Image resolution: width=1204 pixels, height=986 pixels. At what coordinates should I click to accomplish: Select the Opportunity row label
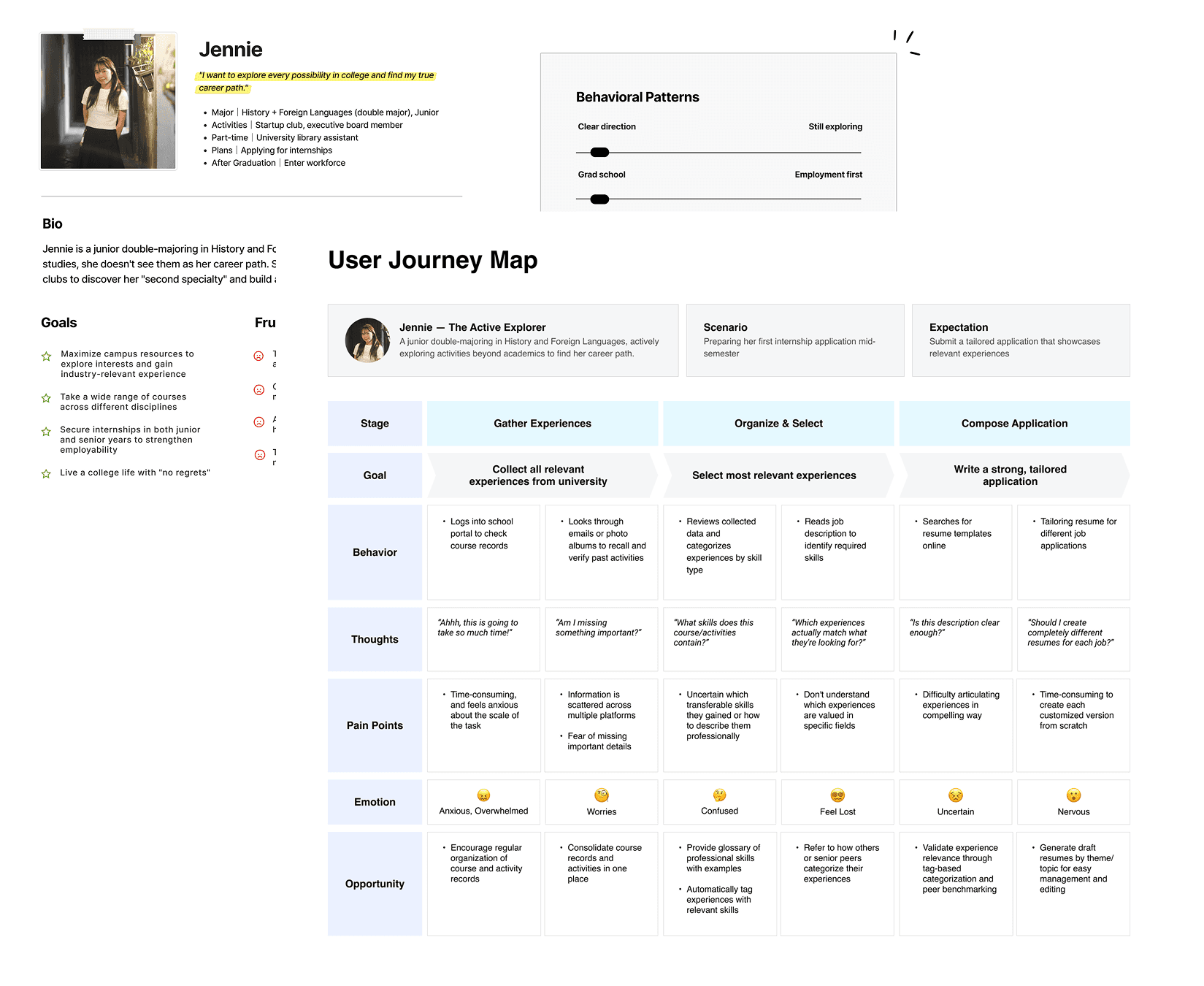[x=375, y=884]
